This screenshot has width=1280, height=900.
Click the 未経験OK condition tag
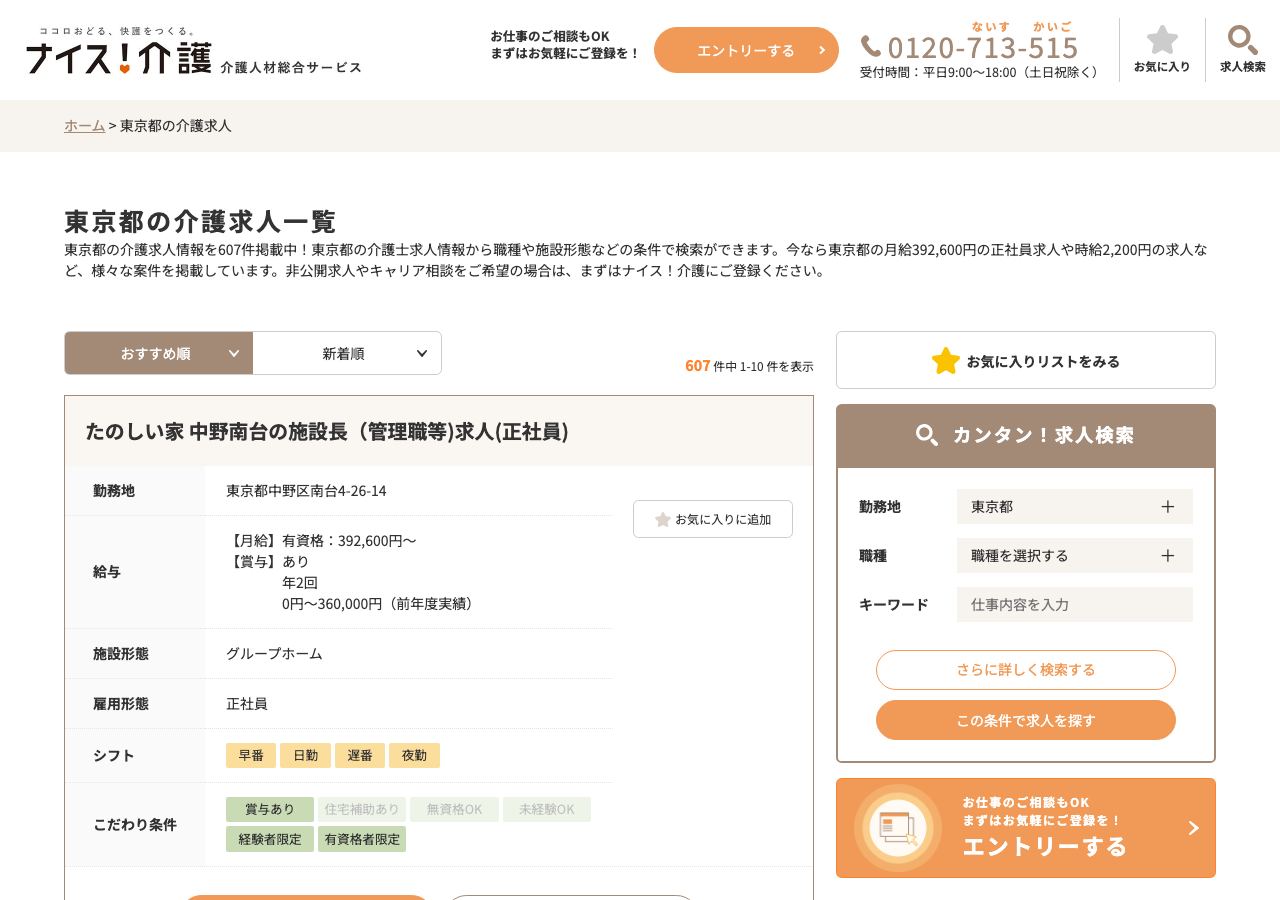547,809
